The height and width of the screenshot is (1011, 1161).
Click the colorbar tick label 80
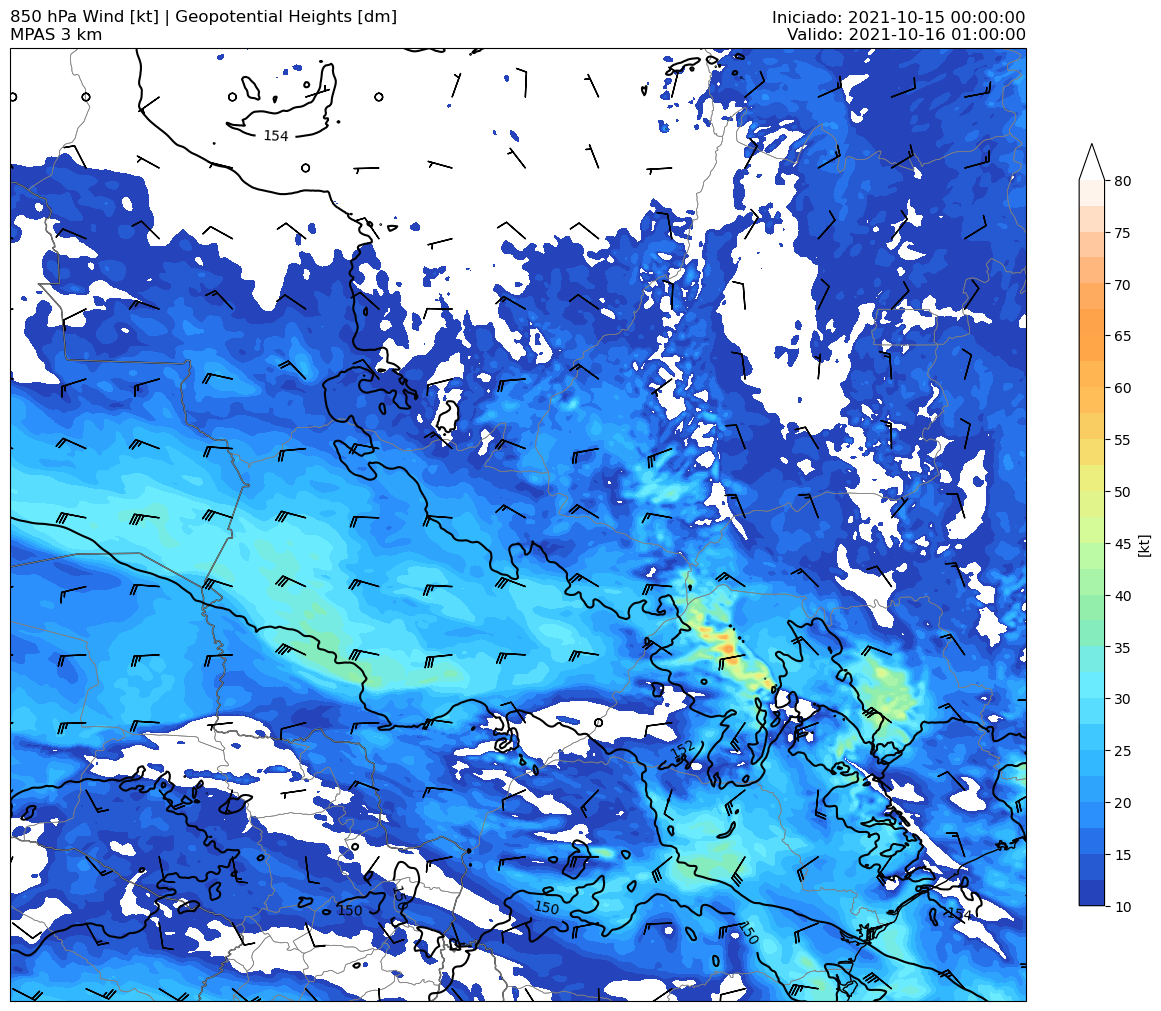point(1122,181)
